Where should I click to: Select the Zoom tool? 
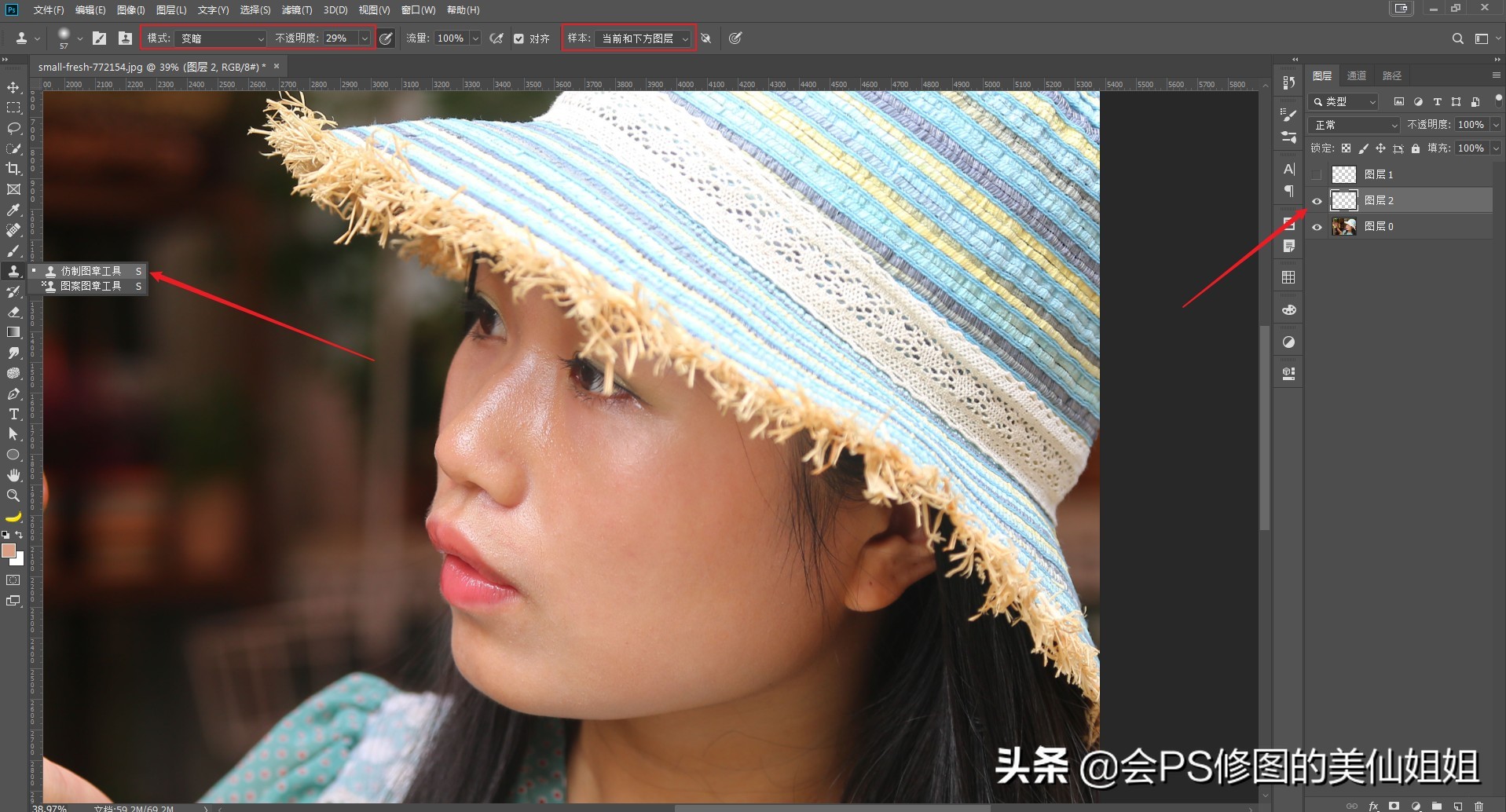click(x=13, y=496)
